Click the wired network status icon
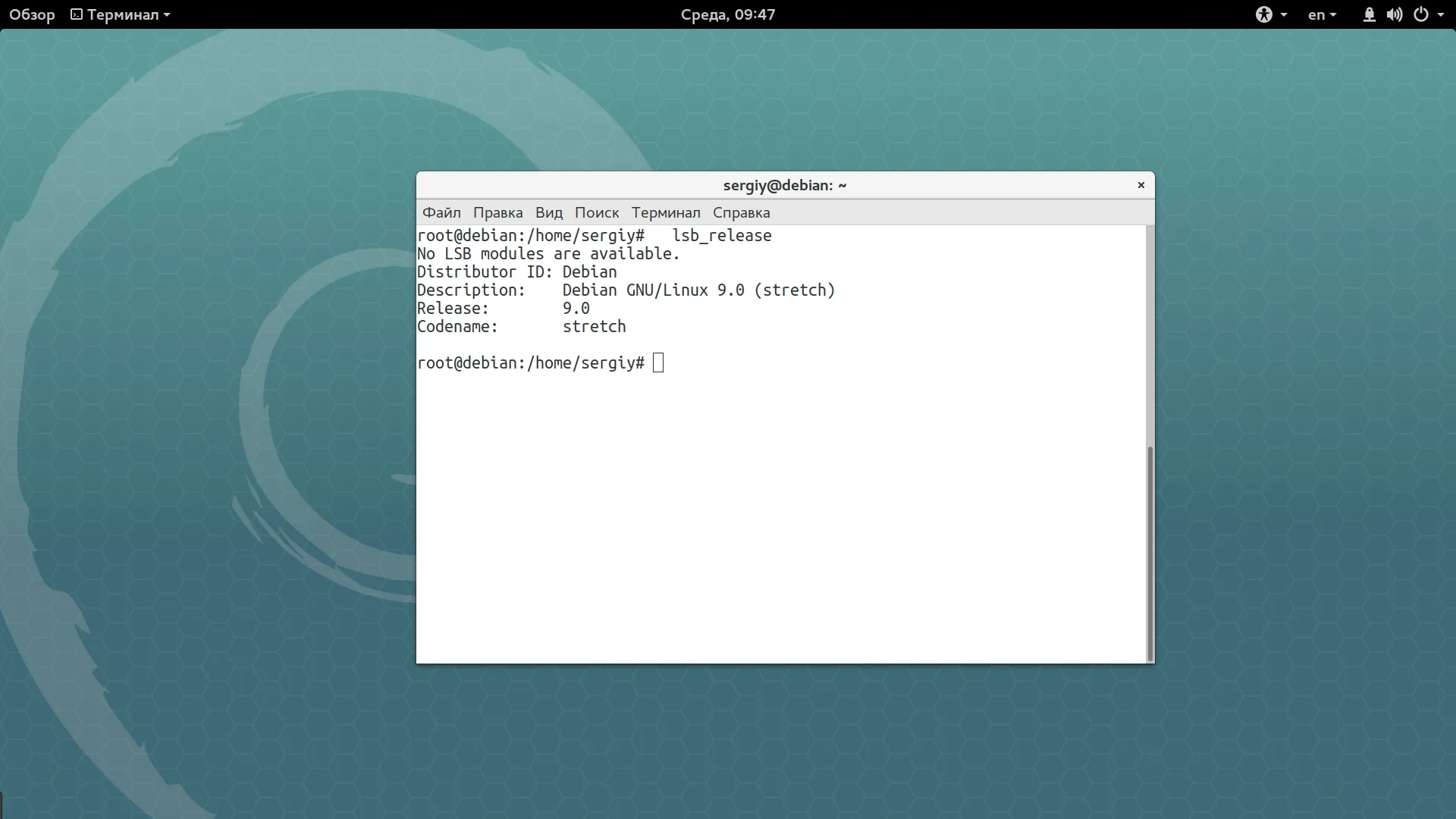 (1369, 14)
